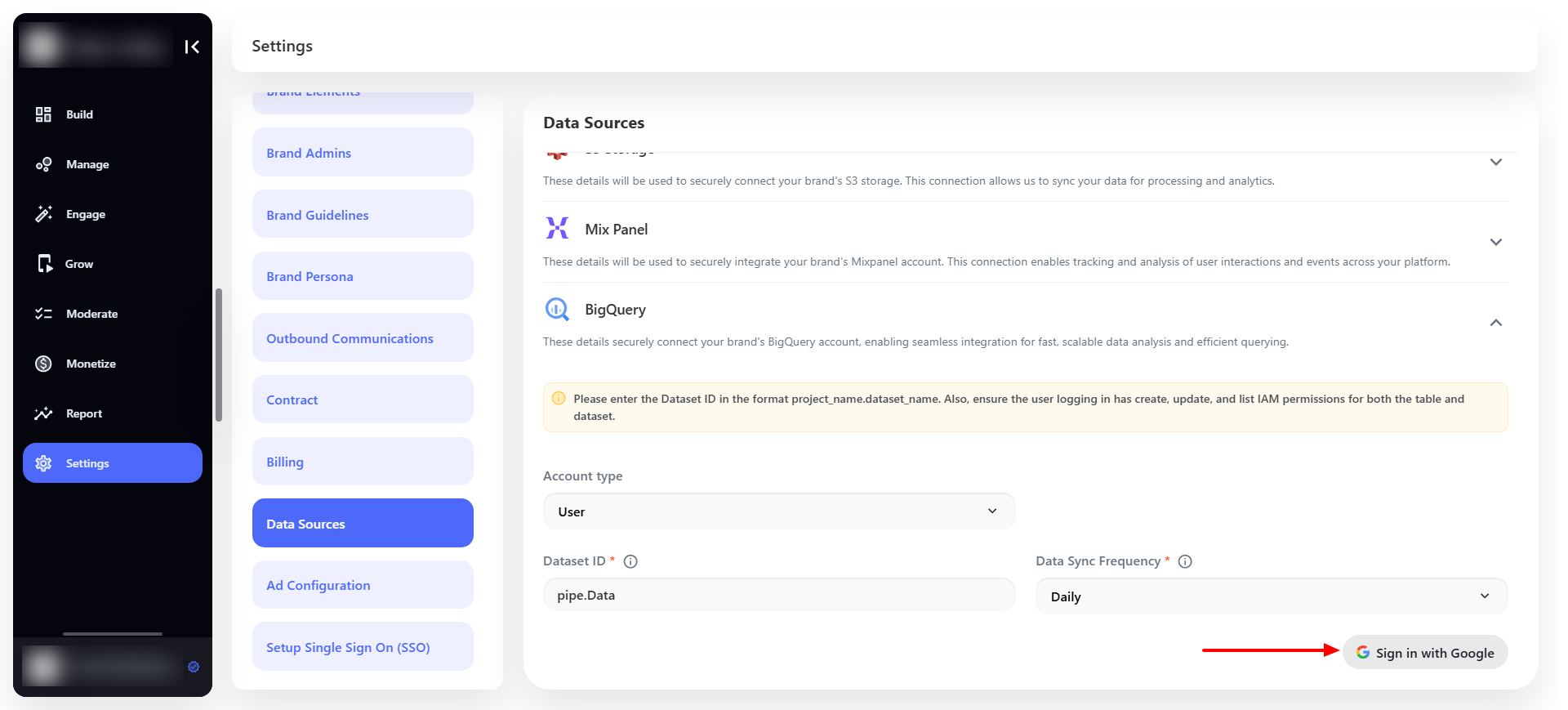Screen dimensions: 1568x710
Task: Go to the Grow section
Action: click(x=112, y=264)
